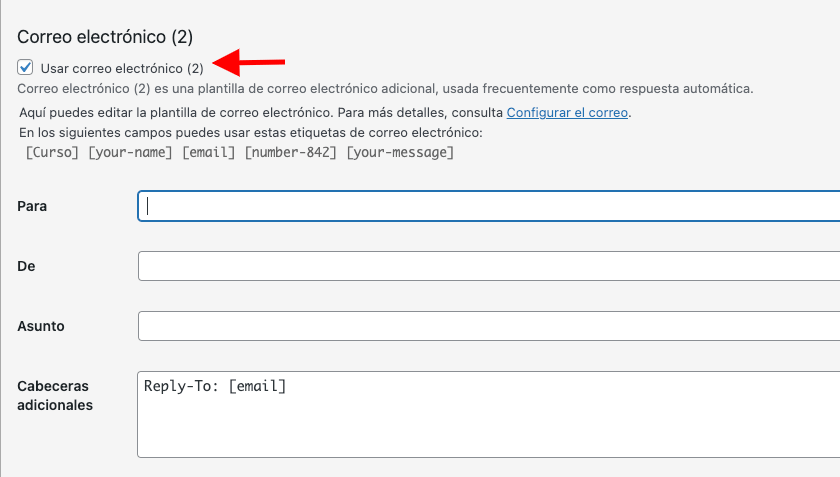Click the Para field label
This screenshot has height=477, width=840.
pos(32,206)
